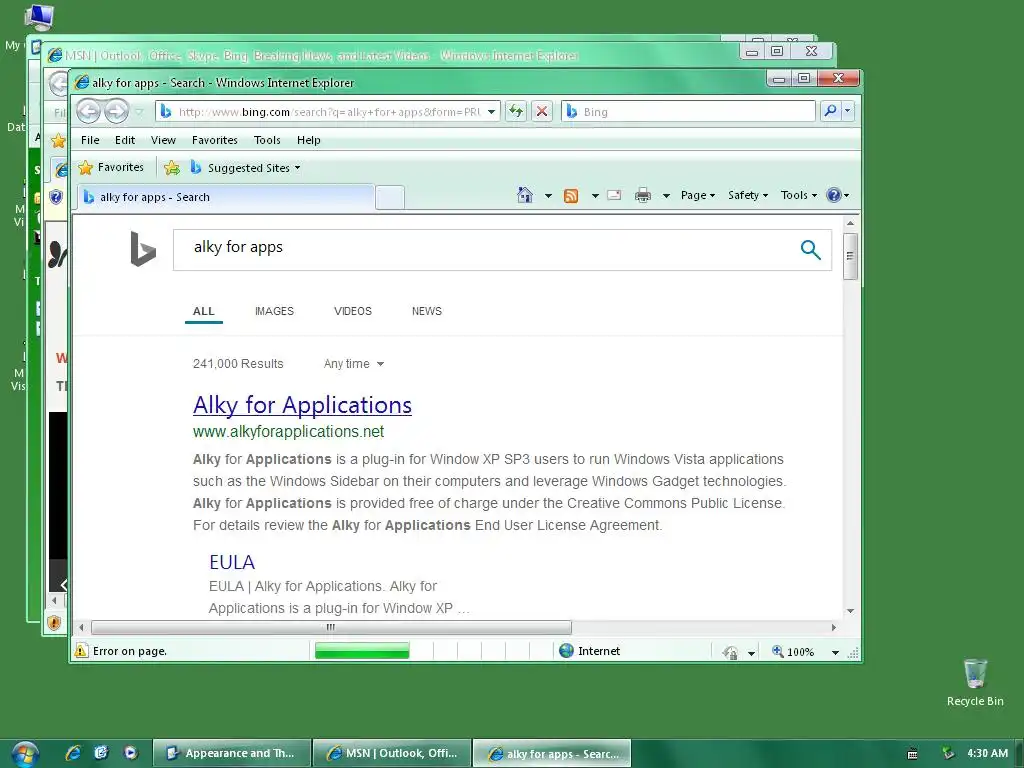Open the Alky for Applications result link
Screen dimensions: 1024x768
(x=302, y=405)
